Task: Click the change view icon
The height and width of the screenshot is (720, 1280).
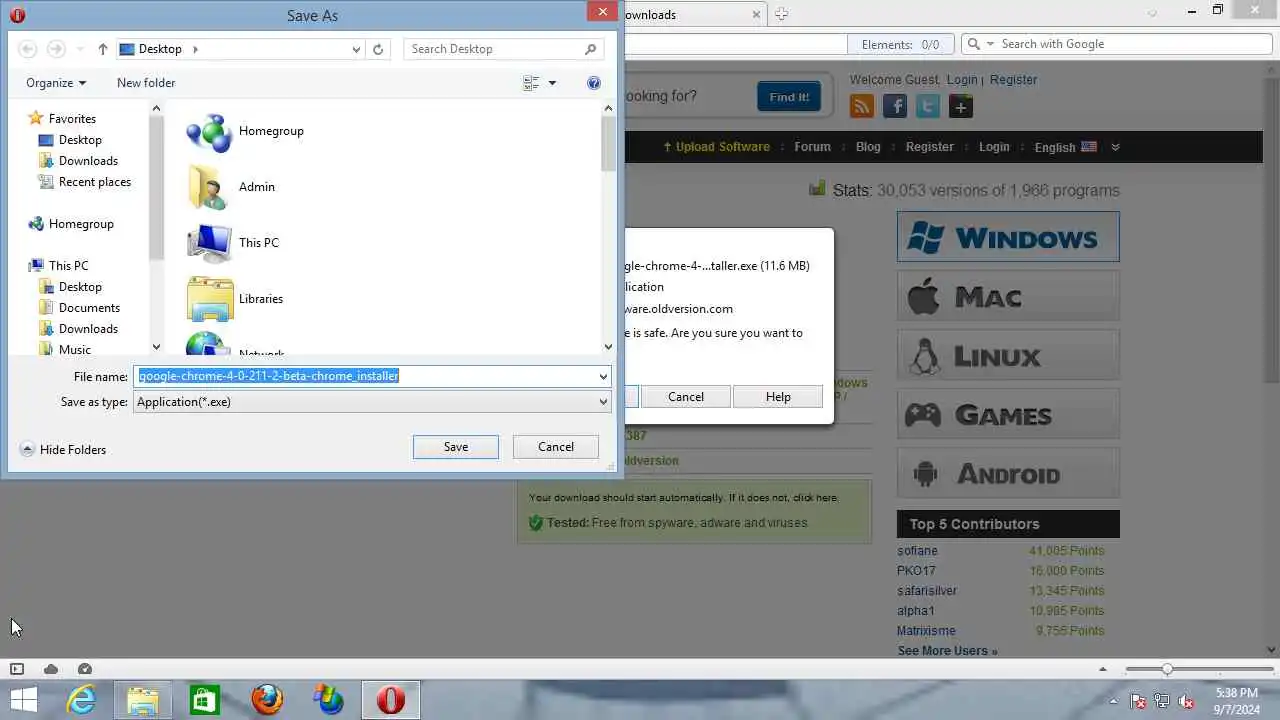Action: 531,83
